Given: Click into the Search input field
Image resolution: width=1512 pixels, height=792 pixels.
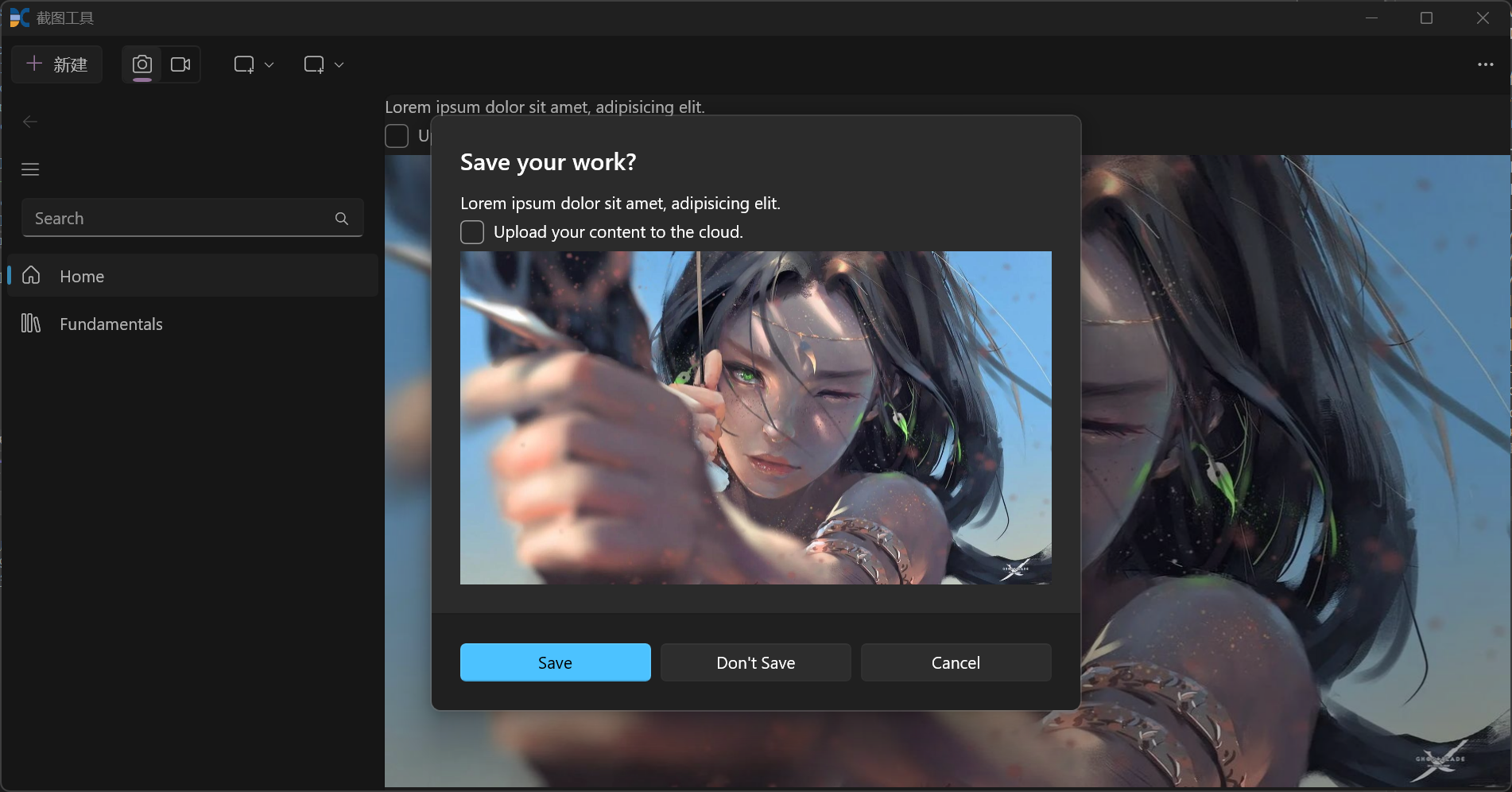Looking at the screenshot, I should pyautogui.click(x=192, y=218).
